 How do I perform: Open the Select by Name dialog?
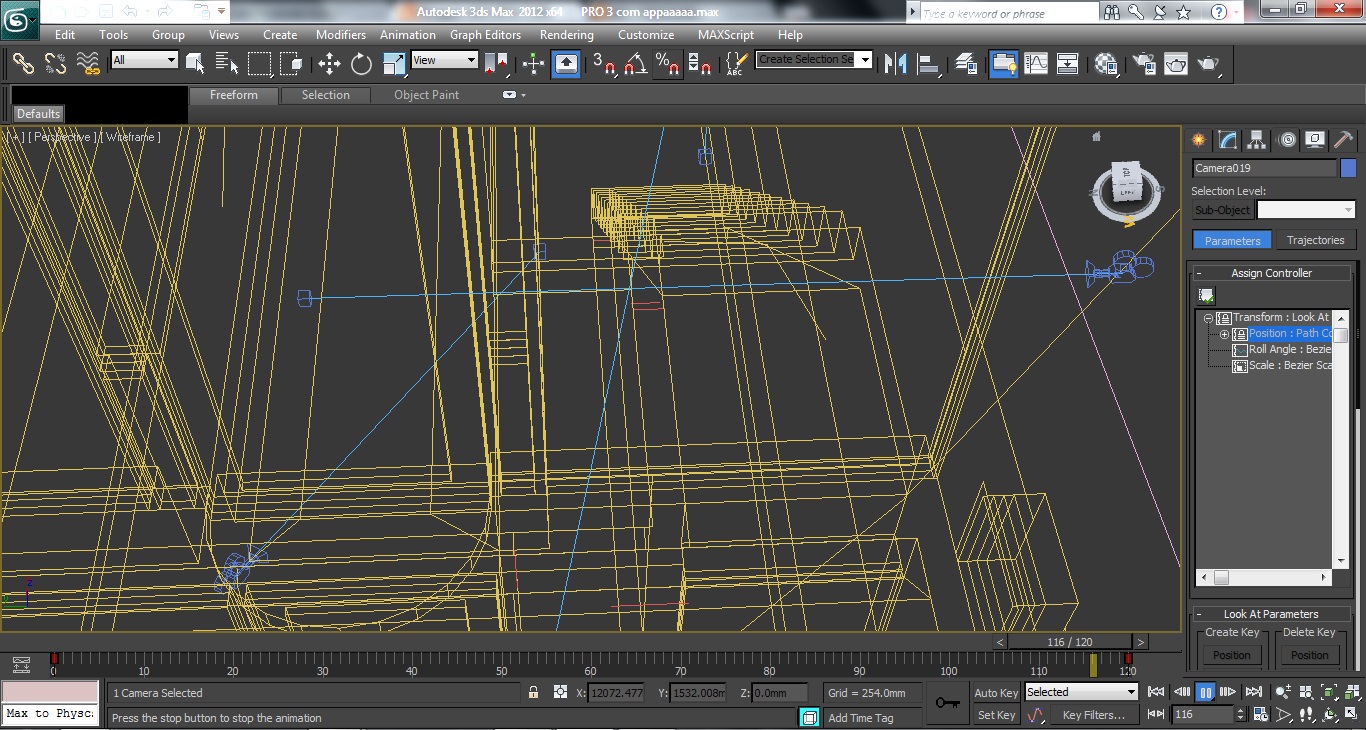click(x=227, y=63)
